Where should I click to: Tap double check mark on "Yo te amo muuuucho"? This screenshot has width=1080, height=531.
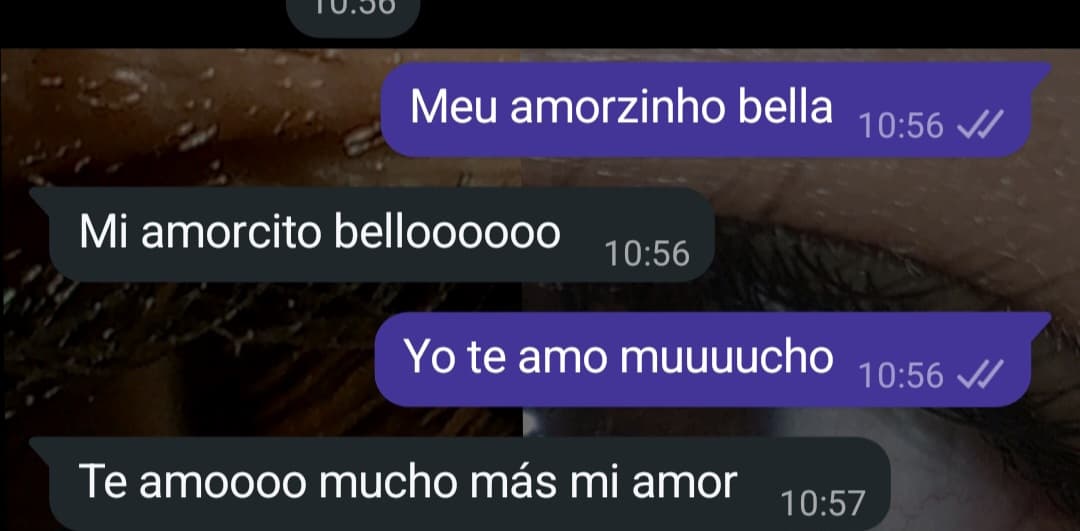981,375
